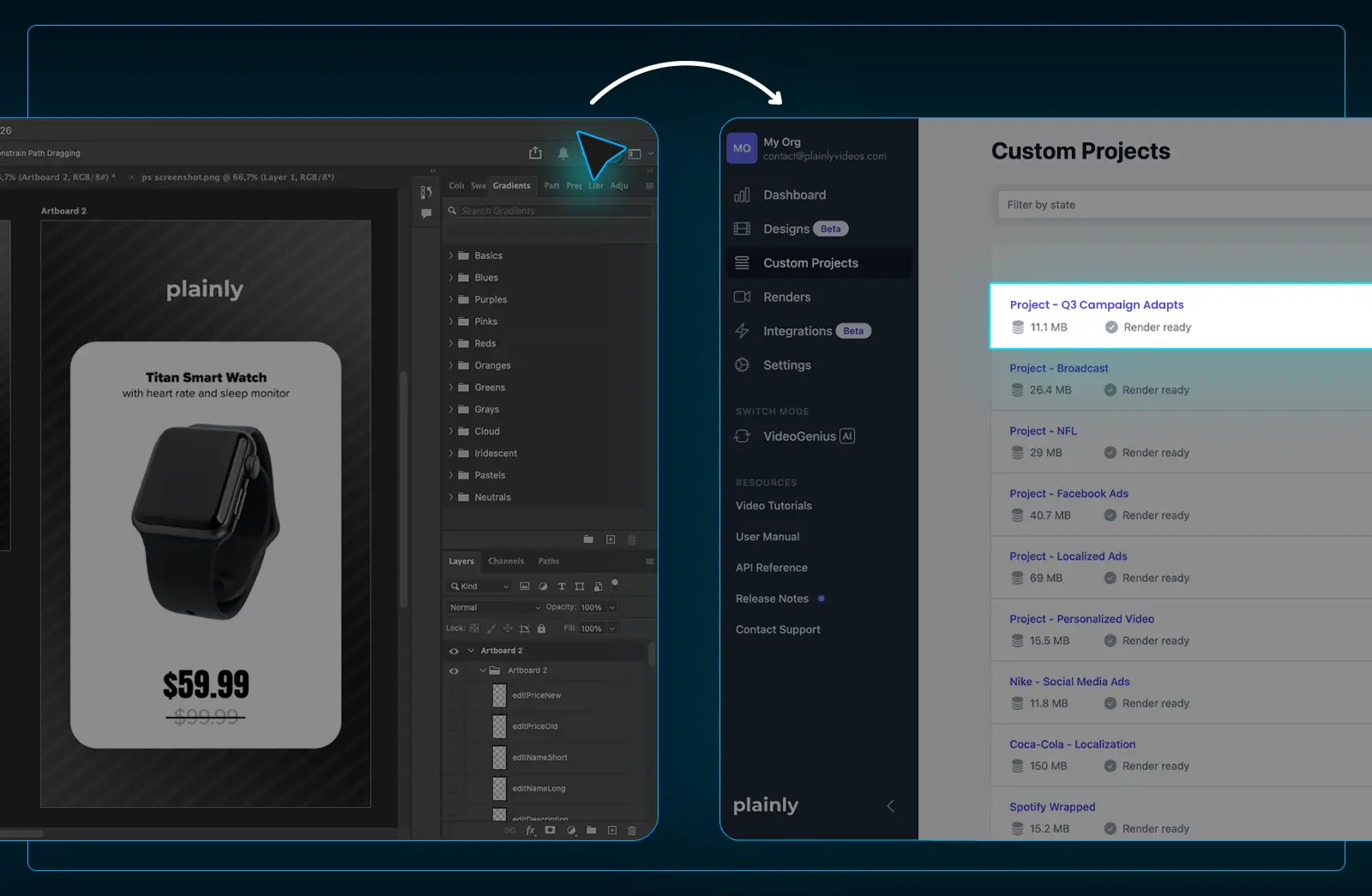Collapse the Artboard 2 layer group
Image resolution: width=1372 pixels, height=896 pixels.
click(483, 670)
